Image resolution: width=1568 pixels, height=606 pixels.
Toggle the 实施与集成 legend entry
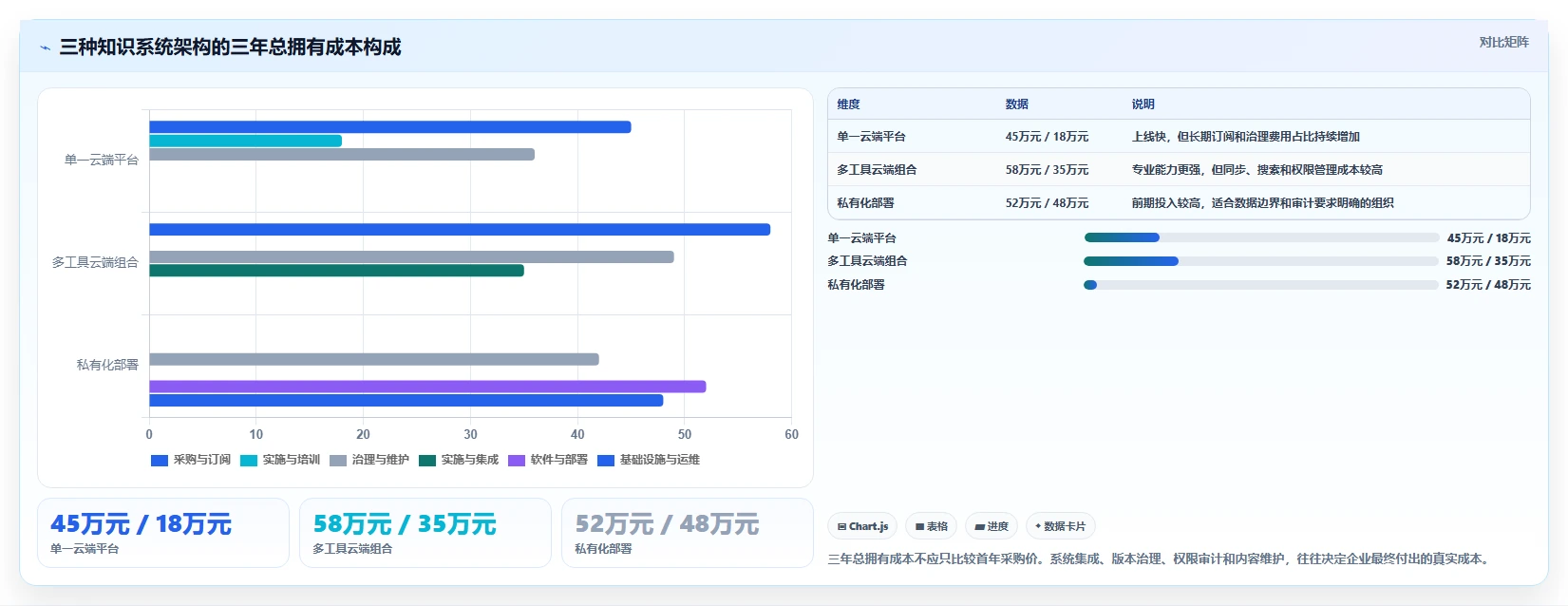459,460
